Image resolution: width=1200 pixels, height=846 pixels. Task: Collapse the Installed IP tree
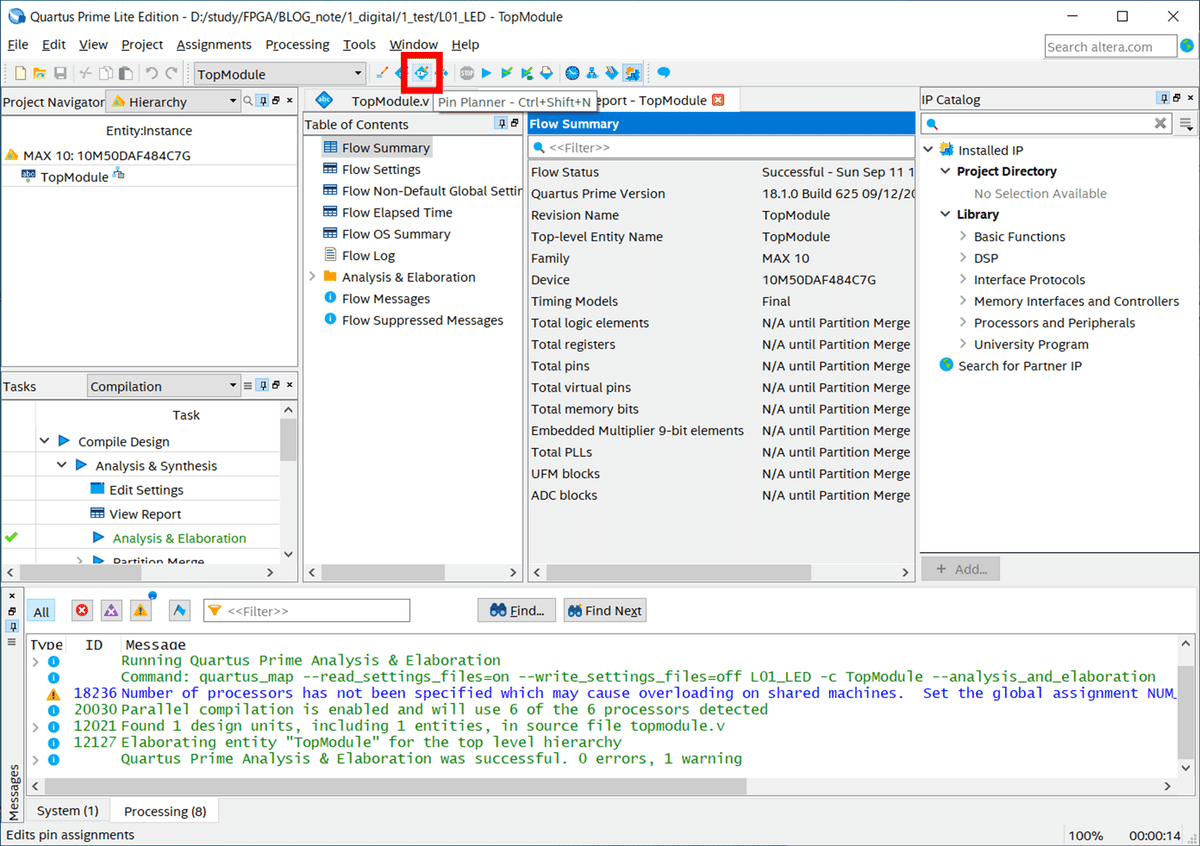coord(928,150)
